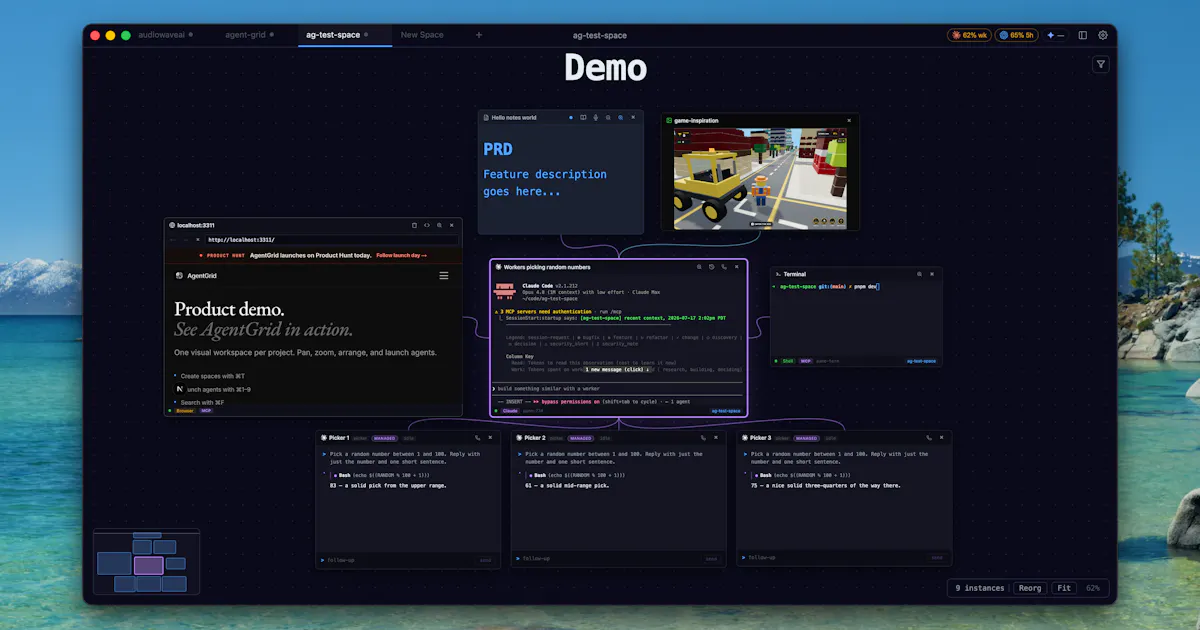This screenshot has width=1200, height=630.
Task: Open AgentGrid hamburger menu in browser panel
Action: click(444, 275)
